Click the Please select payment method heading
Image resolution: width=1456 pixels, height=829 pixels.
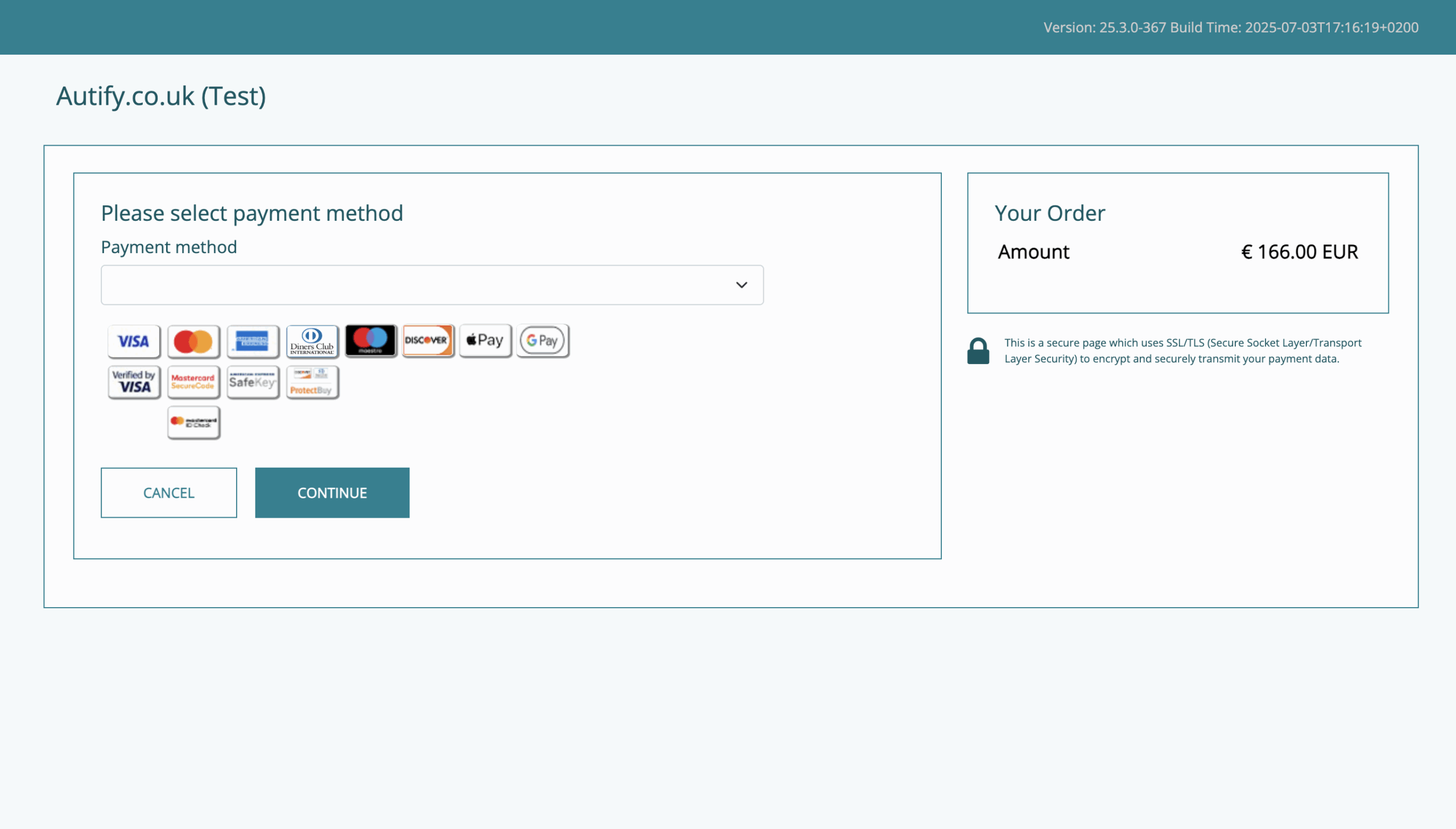pos(252,213)
